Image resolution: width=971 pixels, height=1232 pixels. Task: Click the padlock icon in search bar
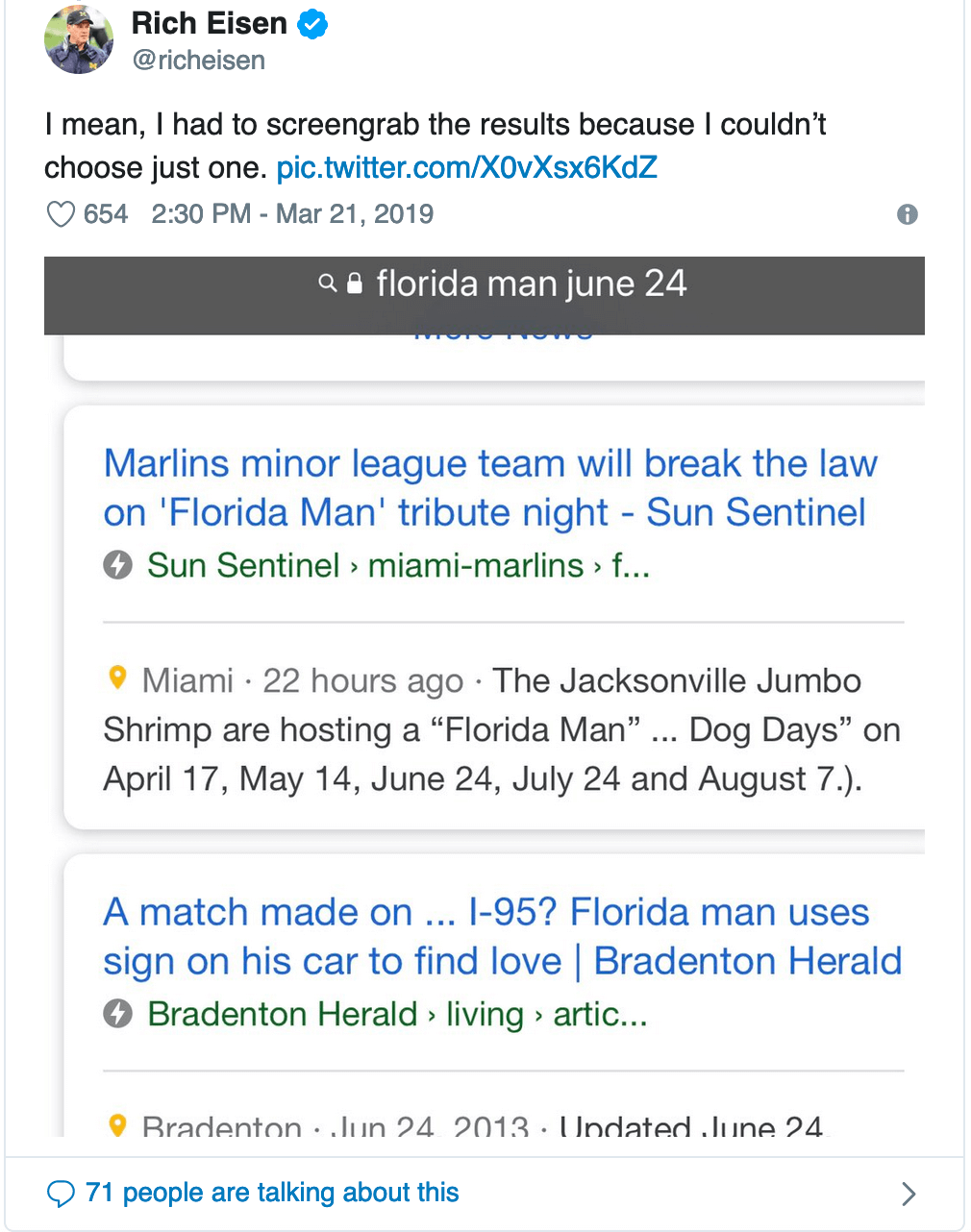point(355,283)
